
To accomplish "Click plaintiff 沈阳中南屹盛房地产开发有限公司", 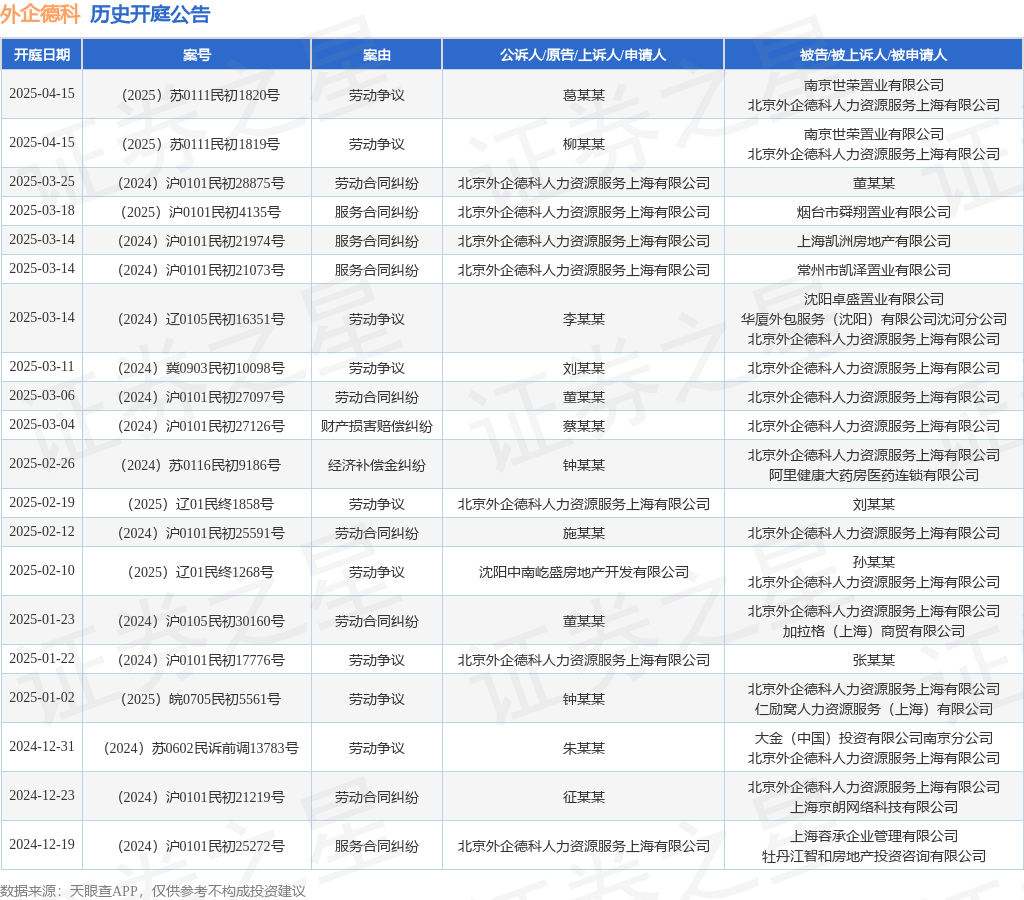I will (583, 572).
